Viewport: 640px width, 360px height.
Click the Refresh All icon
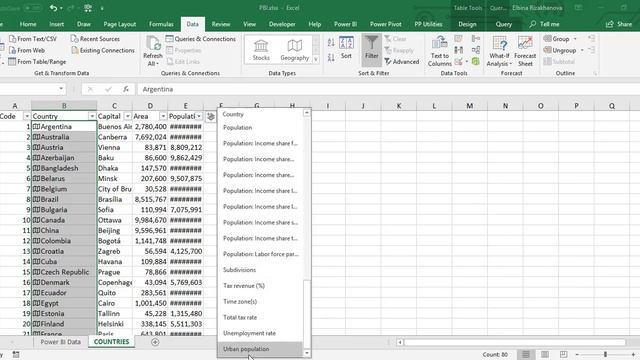coord(153,44)
